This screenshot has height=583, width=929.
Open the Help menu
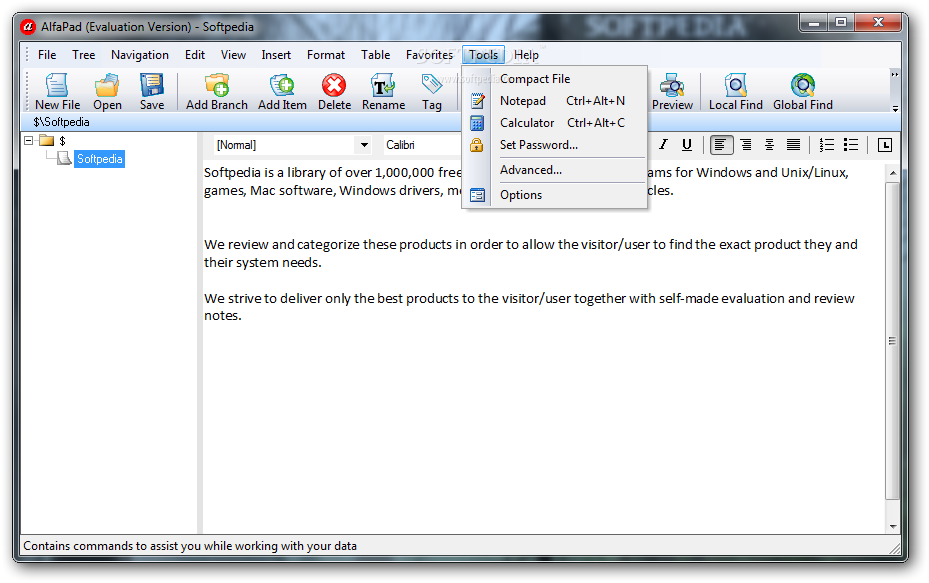[x=526, y=55]
